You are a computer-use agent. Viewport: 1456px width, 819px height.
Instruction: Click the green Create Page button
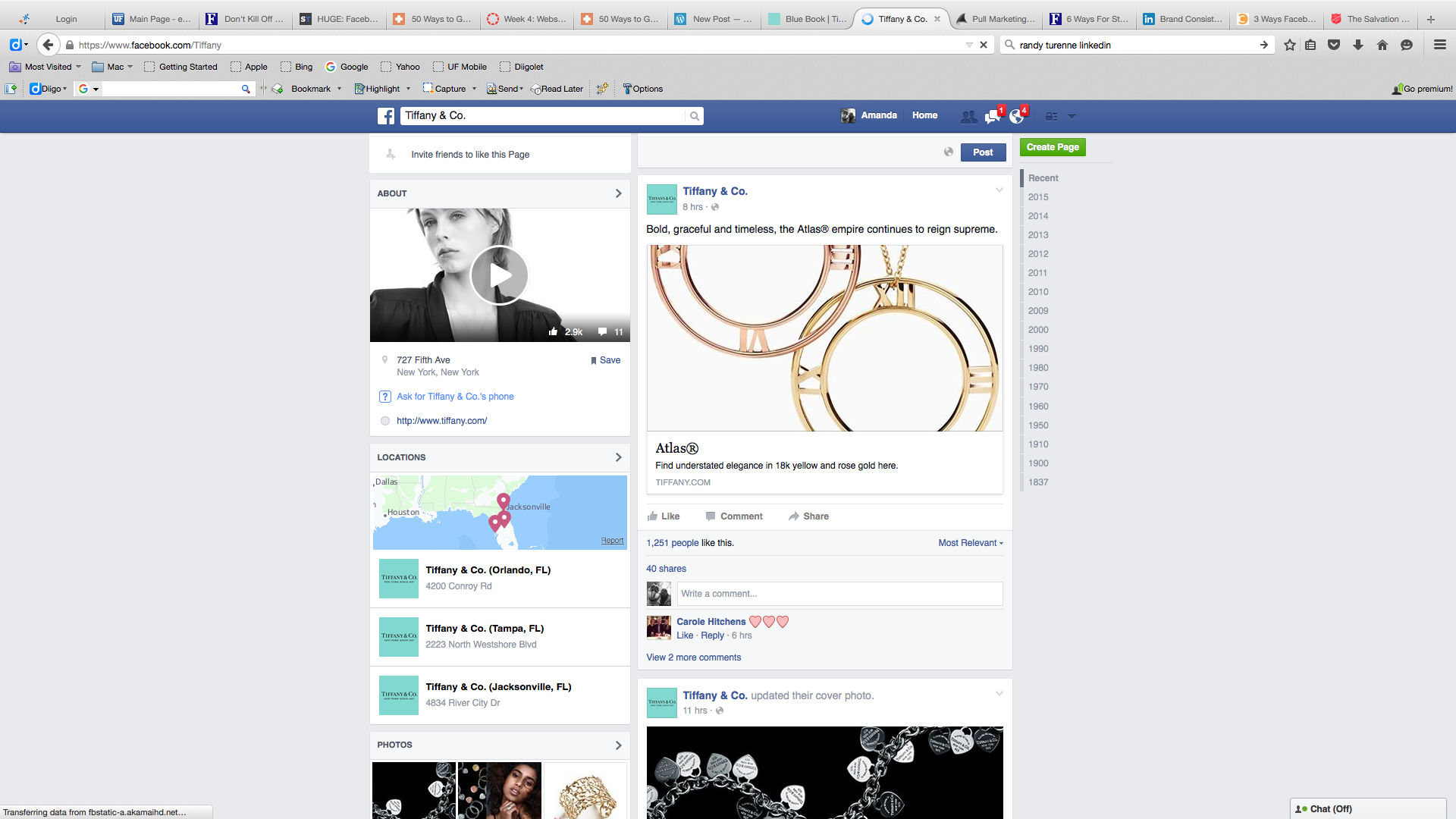click(1052, 147)
